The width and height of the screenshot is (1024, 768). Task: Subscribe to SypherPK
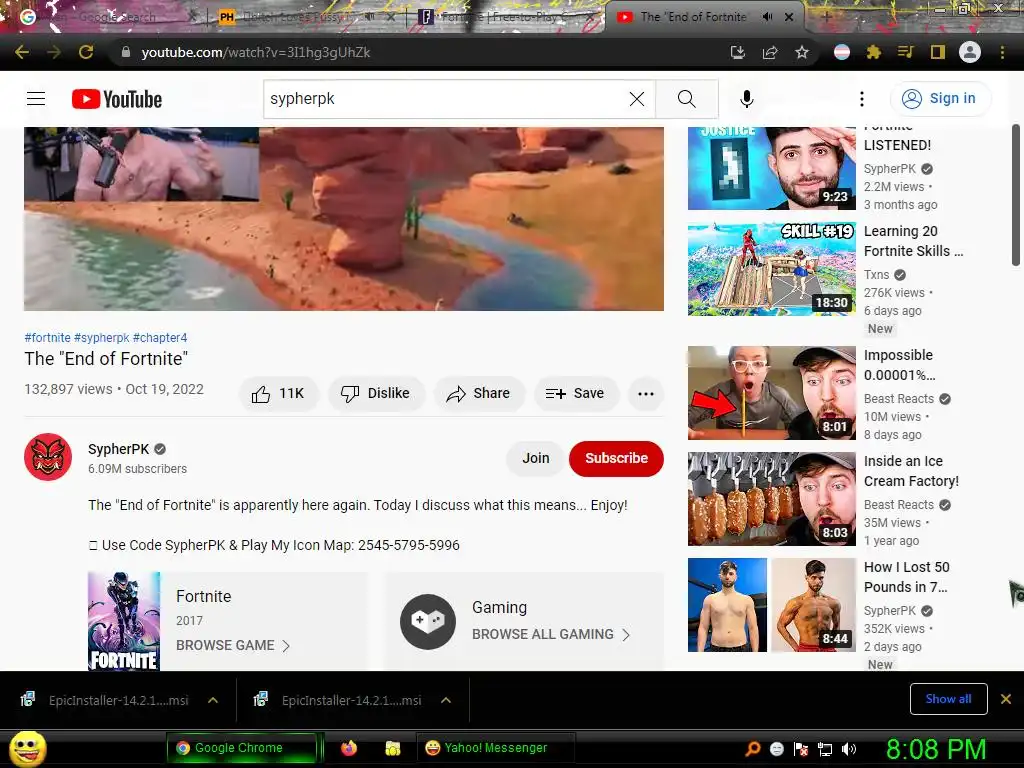[x=616, y=458]
